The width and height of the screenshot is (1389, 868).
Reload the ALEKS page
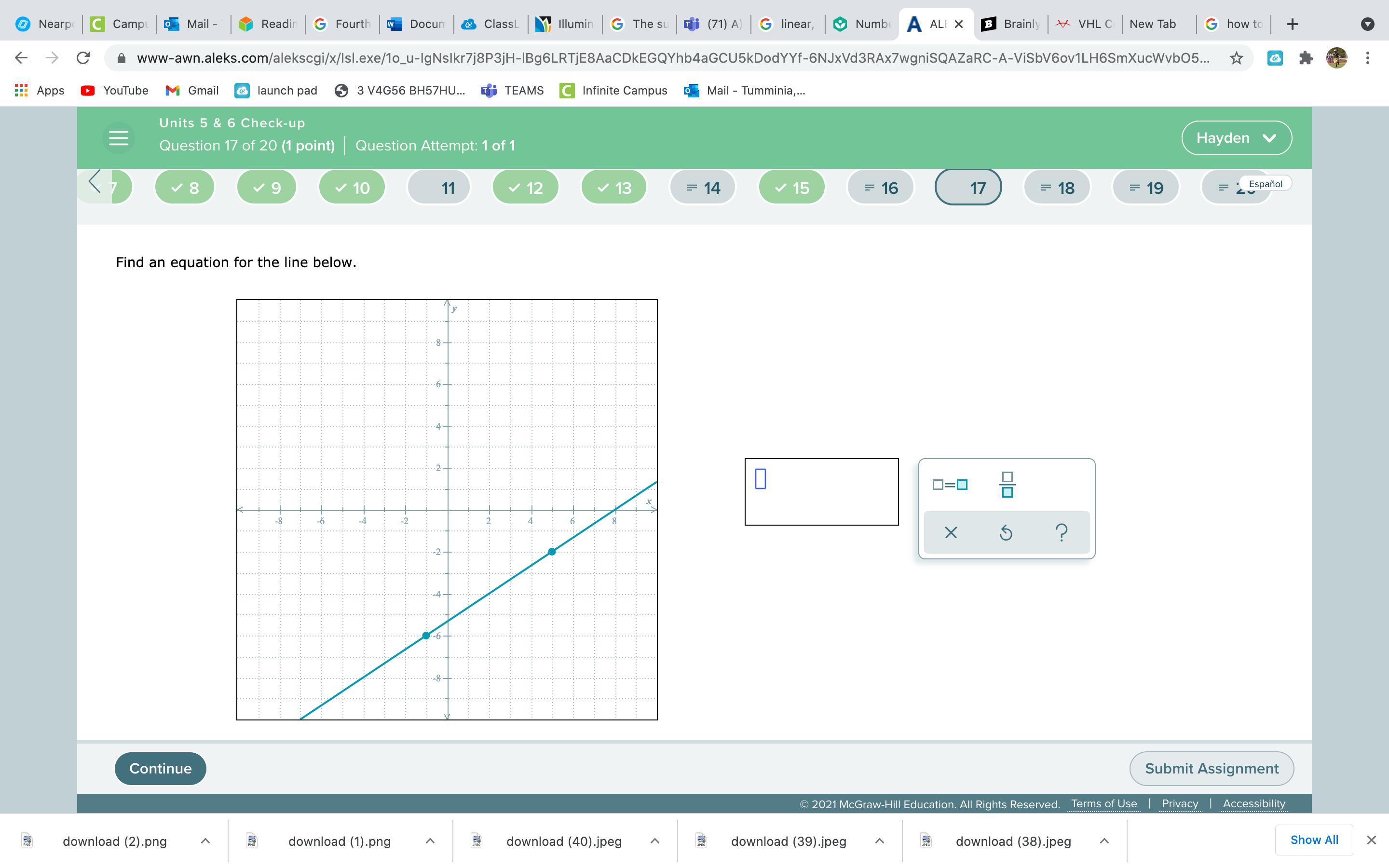pos(83,58)
